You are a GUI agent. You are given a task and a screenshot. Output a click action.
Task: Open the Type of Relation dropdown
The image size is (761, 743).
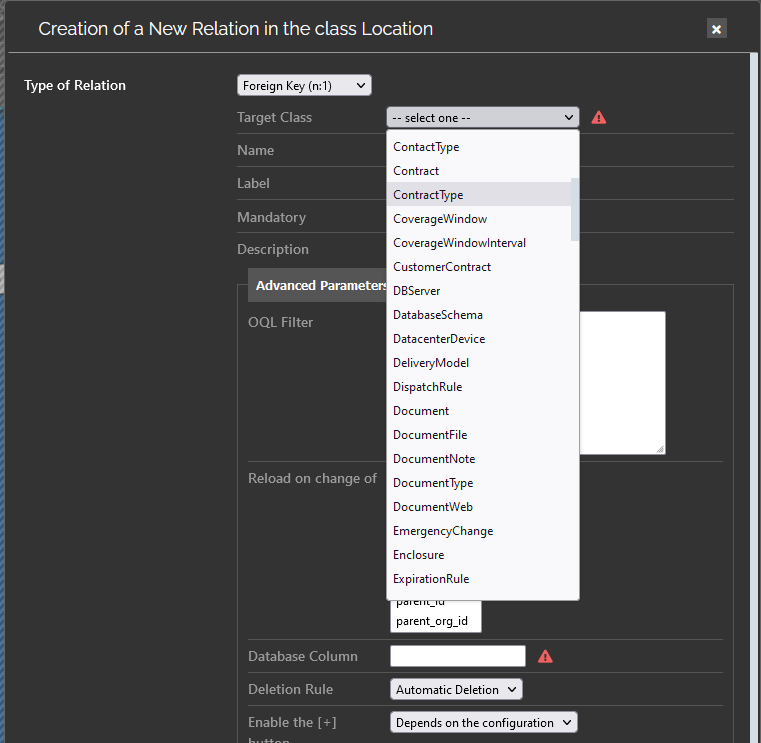tap(304, 86)
